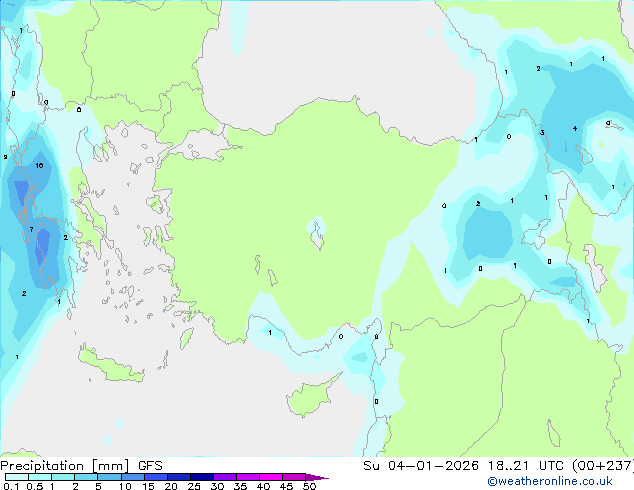The image size is (634, 490).
Task: Click the legend label '0.5'
Action: (35, 486)
